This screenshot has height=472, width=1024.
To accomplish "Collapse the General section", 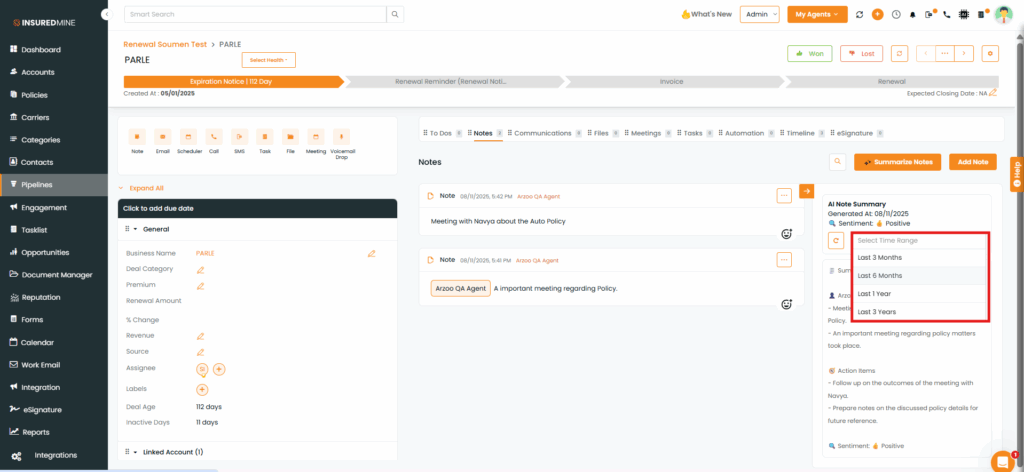I will (135, 229).
